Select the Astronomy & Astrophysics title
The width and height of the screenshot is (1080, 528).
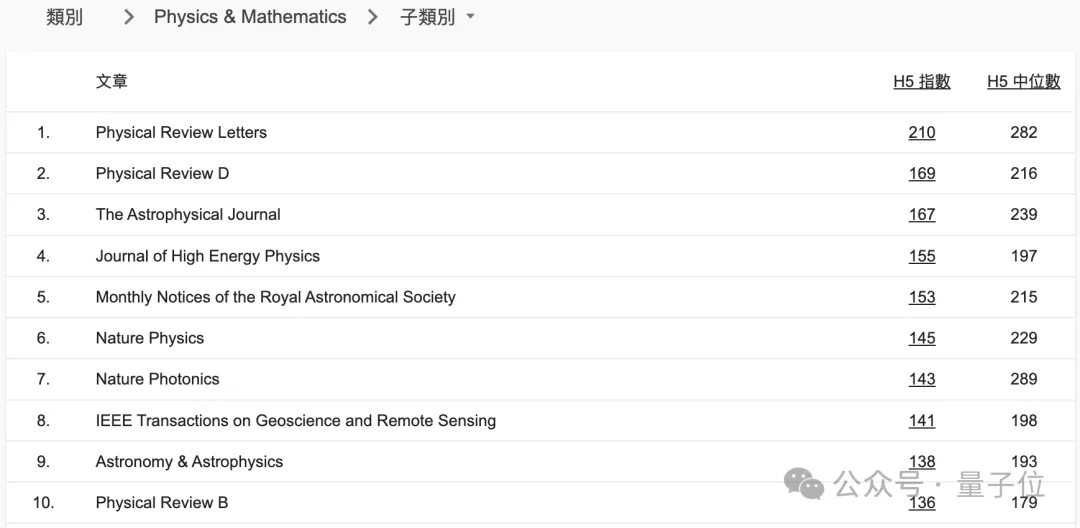(189, 462)
